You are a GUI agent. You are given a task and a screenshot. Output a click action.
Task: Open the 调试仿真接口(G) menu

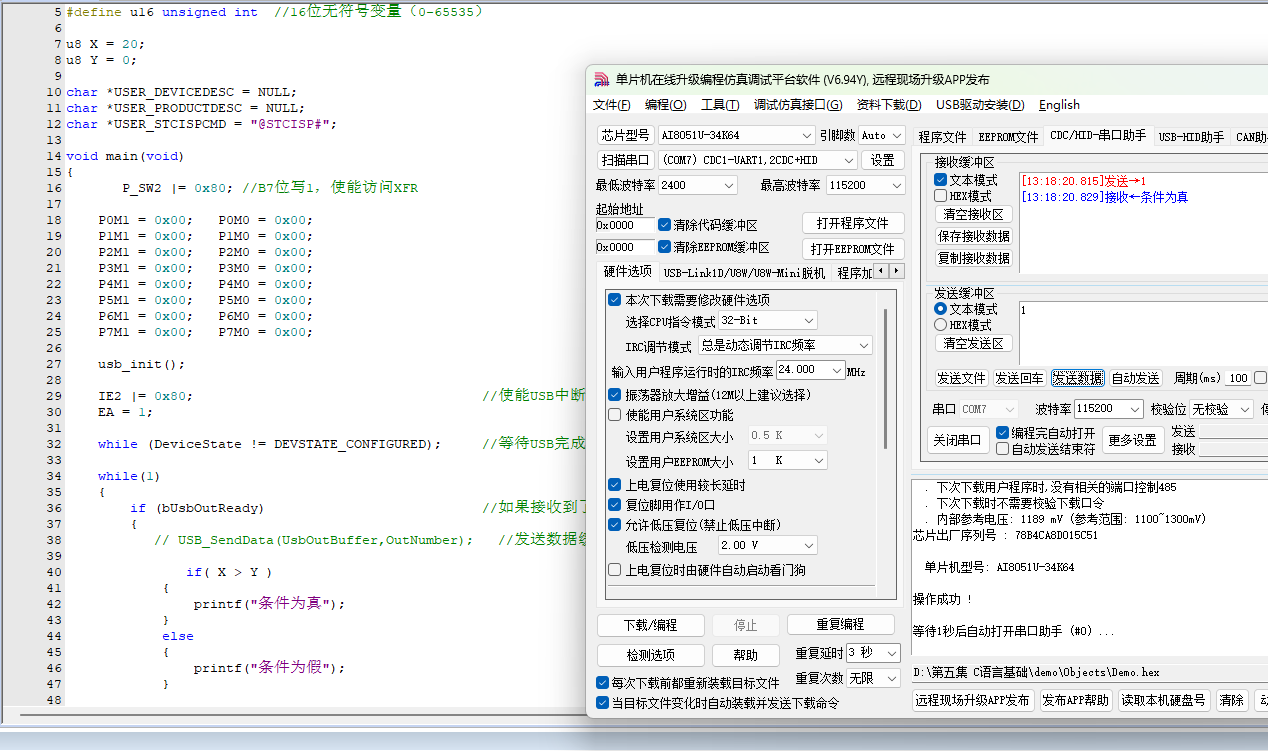798,105
